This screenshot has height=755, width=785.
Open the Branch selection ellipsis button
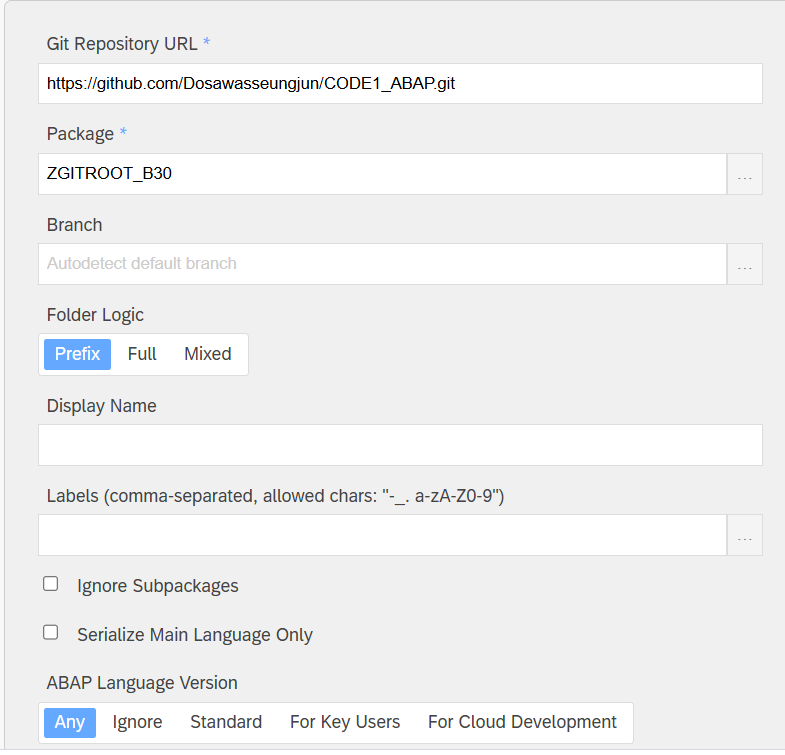pos(744,264)
